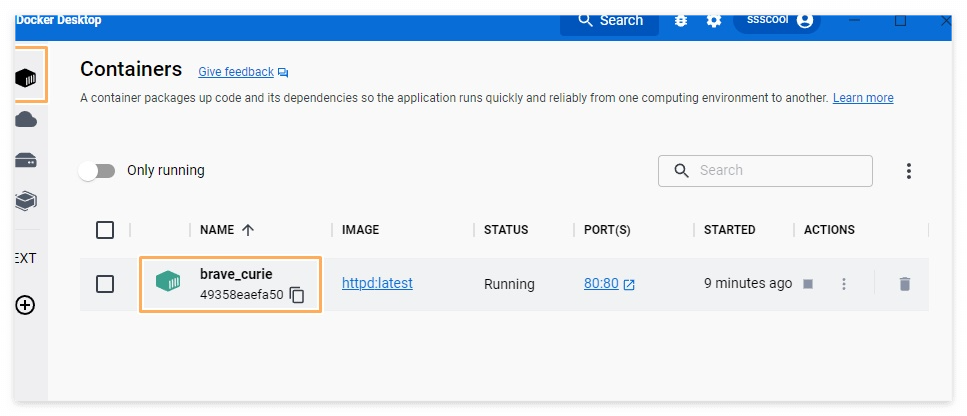This screenshot has height=416, width=967.
Task: Minimize the Docker Desktop window
Action: coord(854,20)
